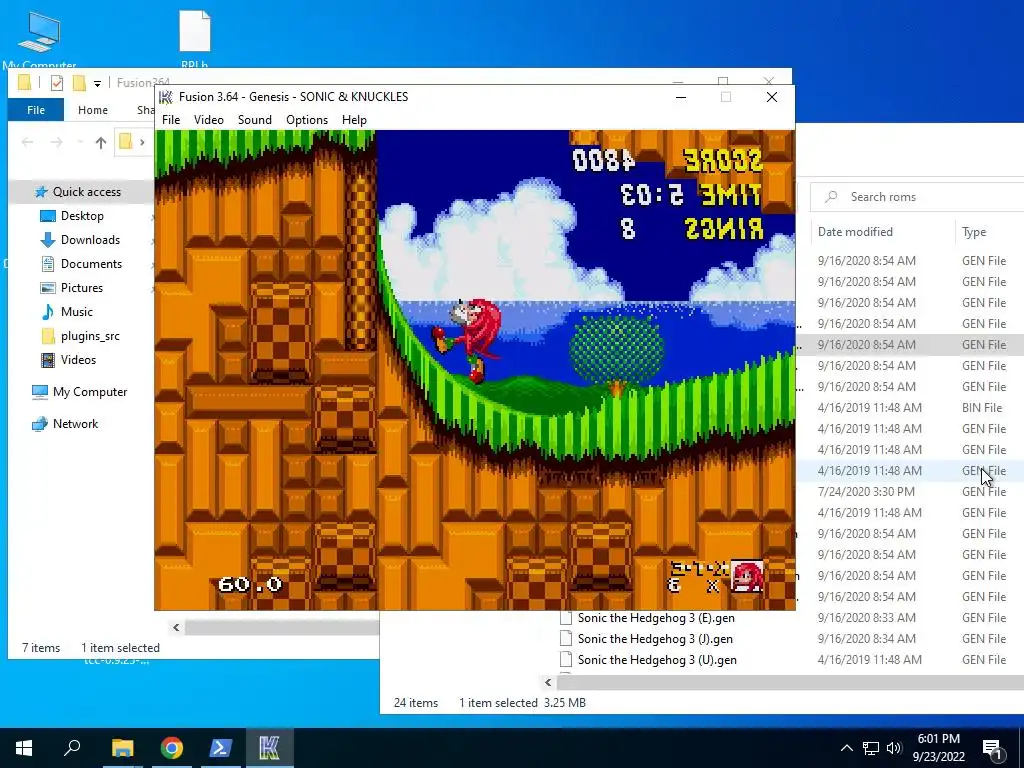Screen dimensions: 1024x768
Task: Launch Google Chrome from the taskbar
Action: click(x=172, y=748)
